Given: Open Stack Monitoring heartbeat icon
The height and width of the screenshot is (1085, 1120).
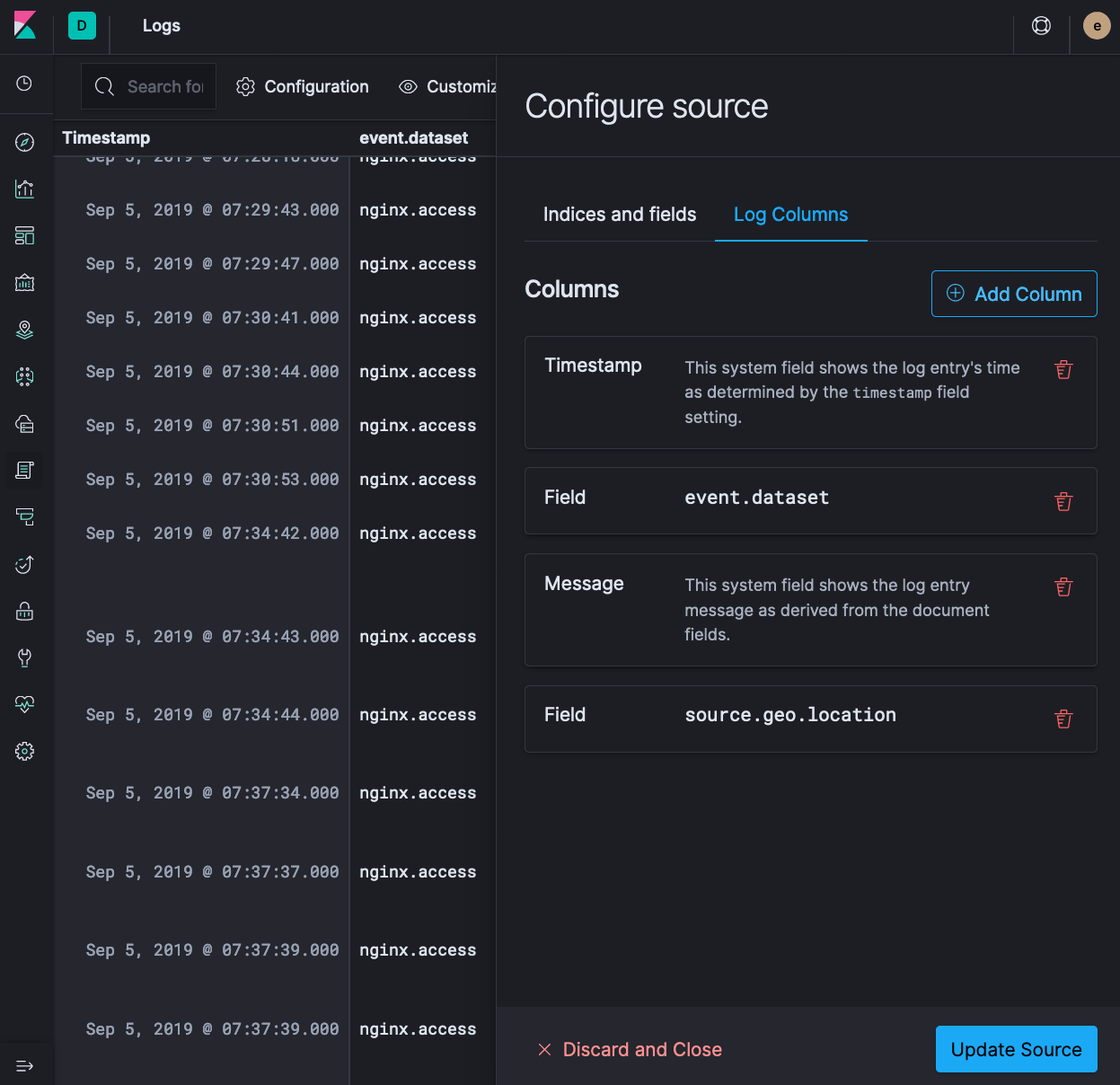Looking at the screenshot, I should click(24, 704).
